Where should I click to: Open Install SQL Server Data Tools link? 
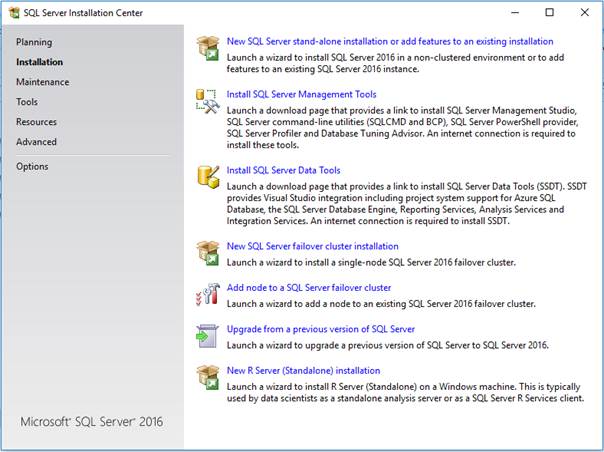point(283,170)
